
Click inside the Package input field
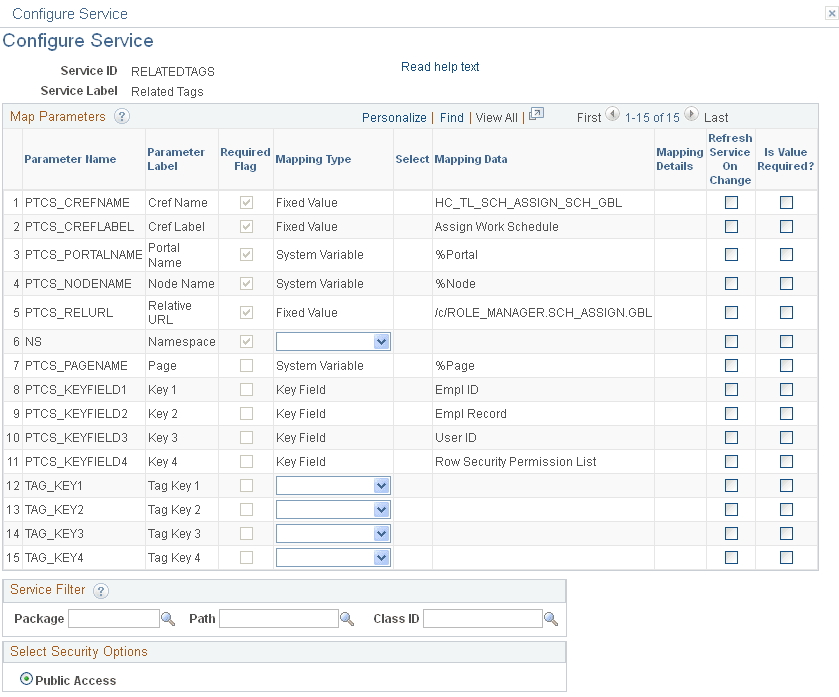(113, 618)
